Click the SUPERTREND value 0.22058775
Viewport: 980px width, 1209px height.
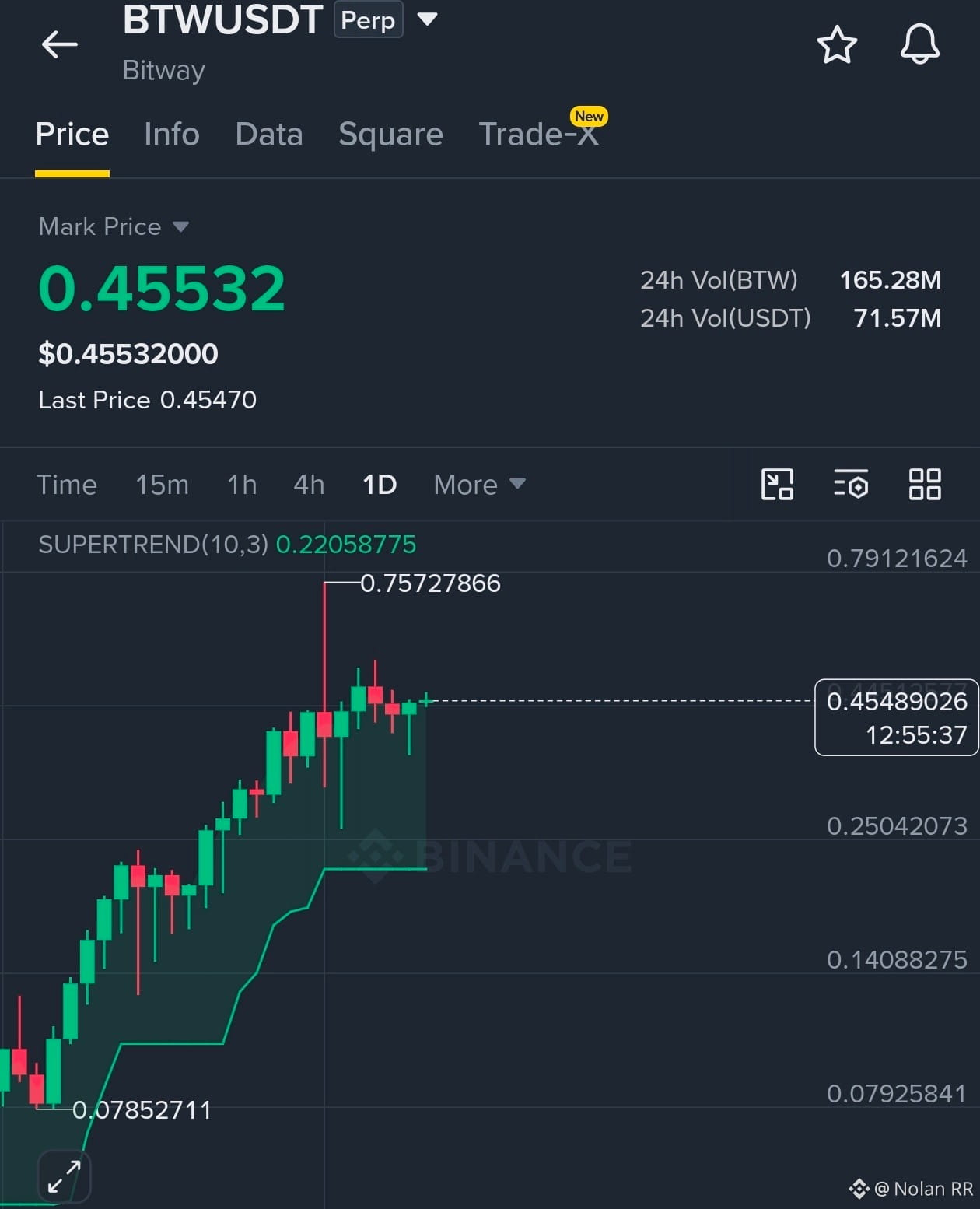[x=346, y=545]
